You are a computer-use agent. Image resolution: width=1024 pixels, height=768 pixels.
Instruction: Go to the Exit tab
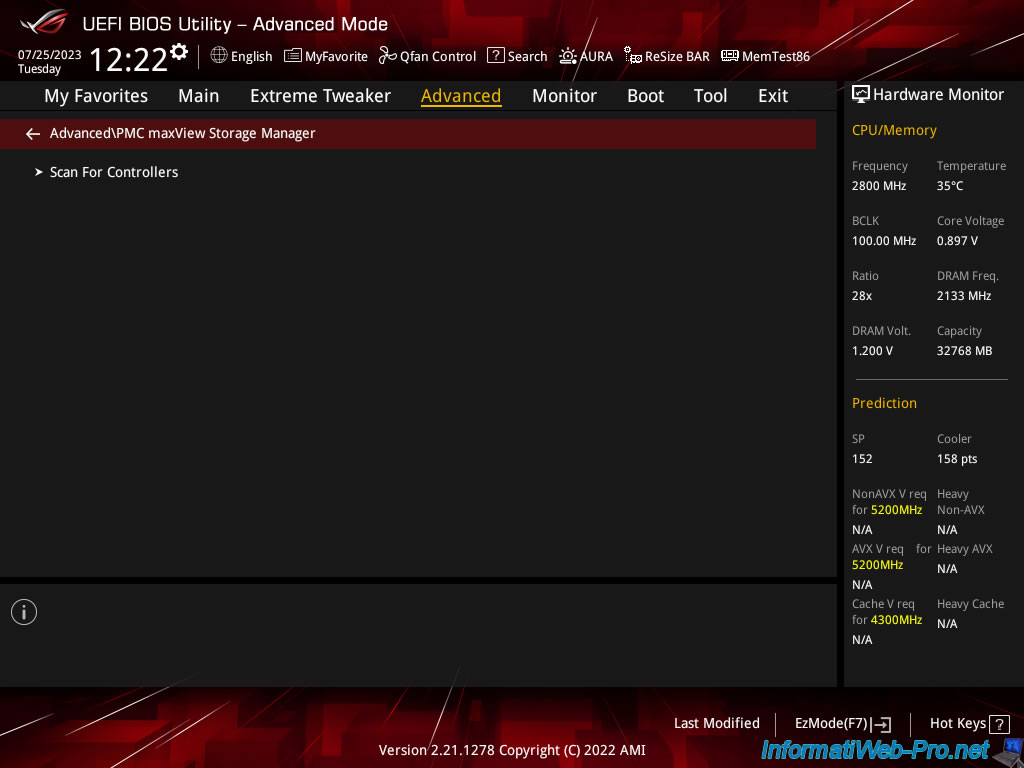(773, 96)
